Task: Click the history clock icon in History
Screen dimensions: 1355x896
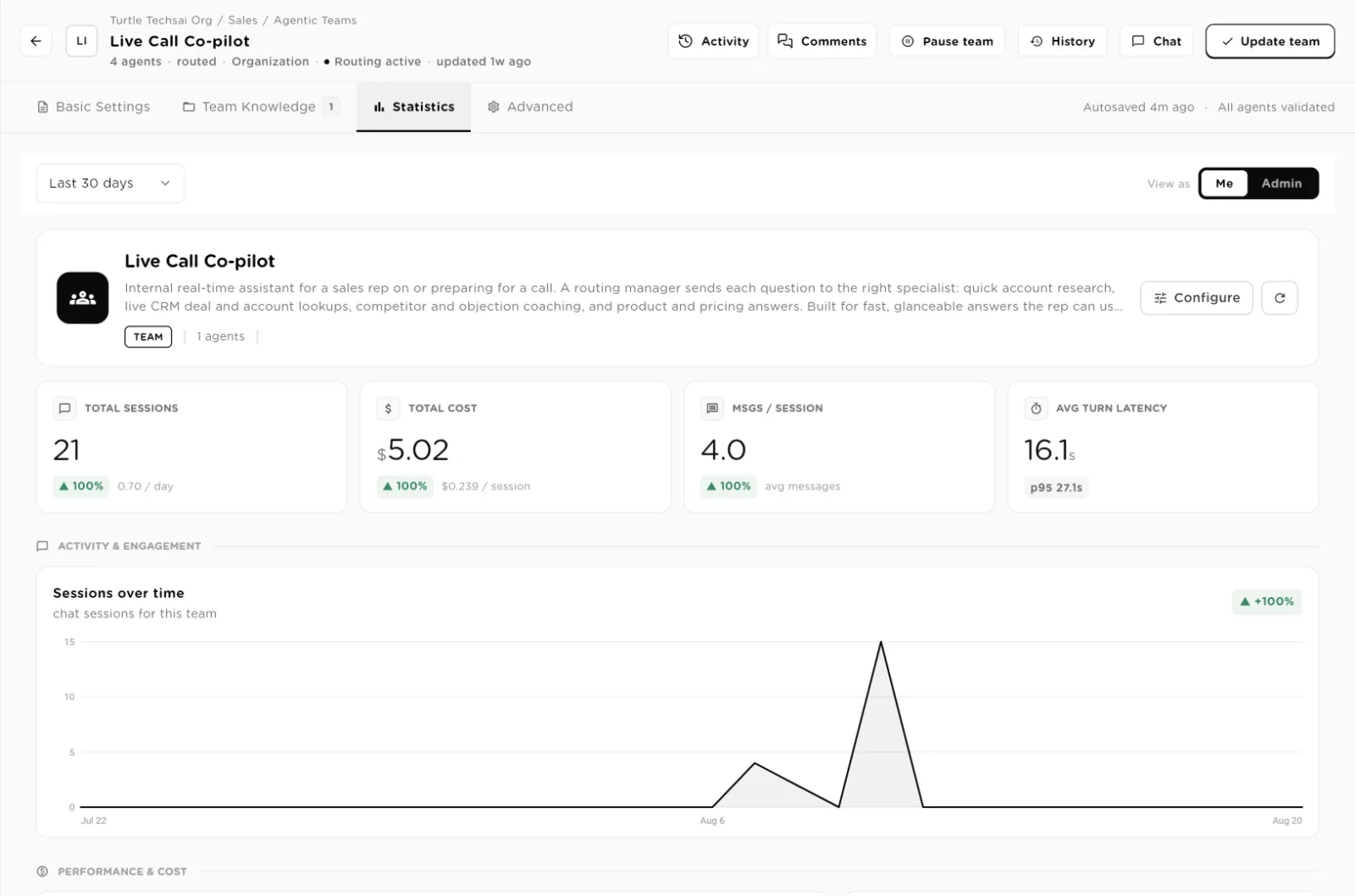Action: tap(1037, 41)
